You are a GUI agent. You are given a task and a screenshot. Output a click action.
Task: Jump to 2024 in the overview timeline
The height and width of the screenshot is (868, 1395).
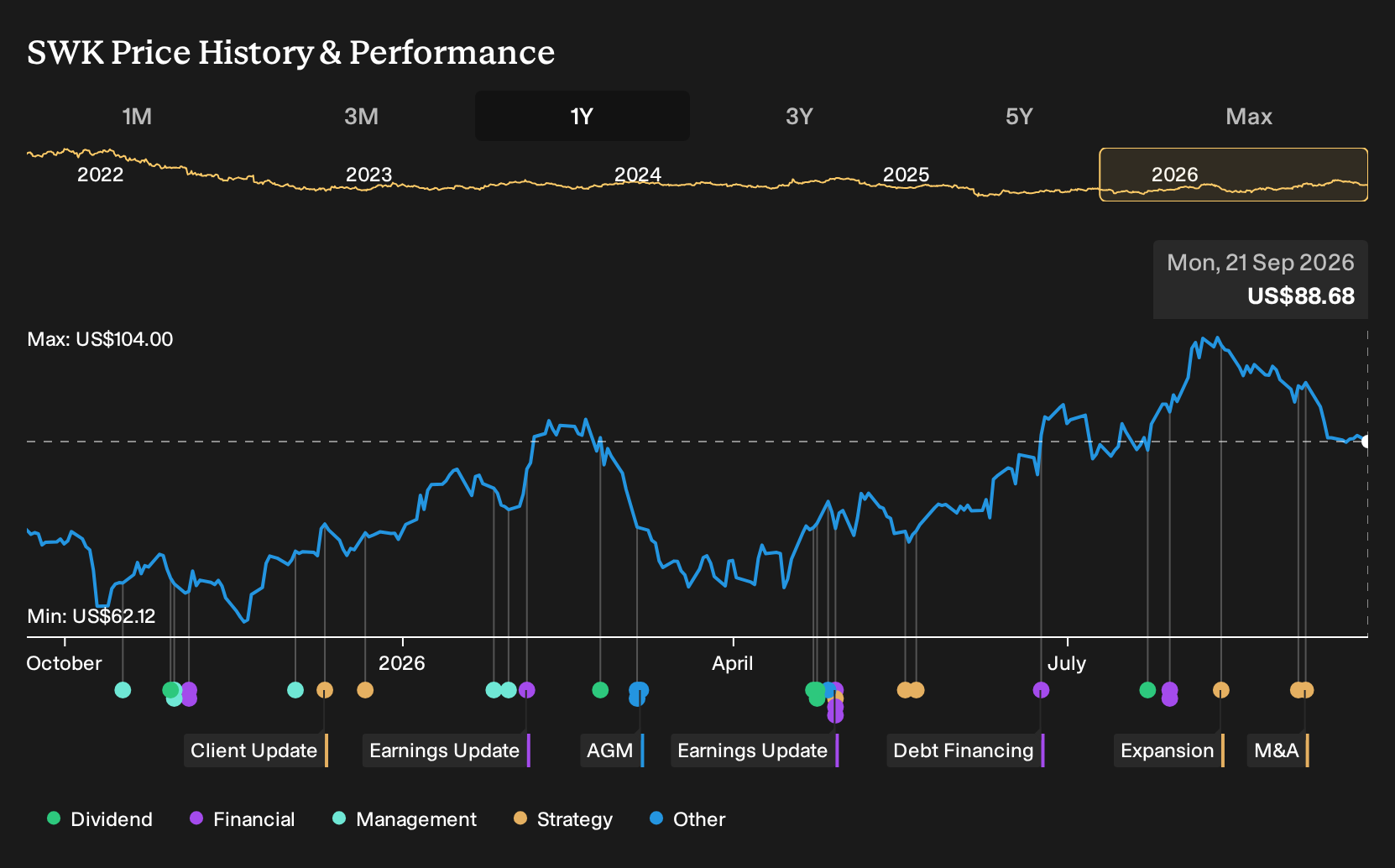pyautogui.click(x=637, y=175)
